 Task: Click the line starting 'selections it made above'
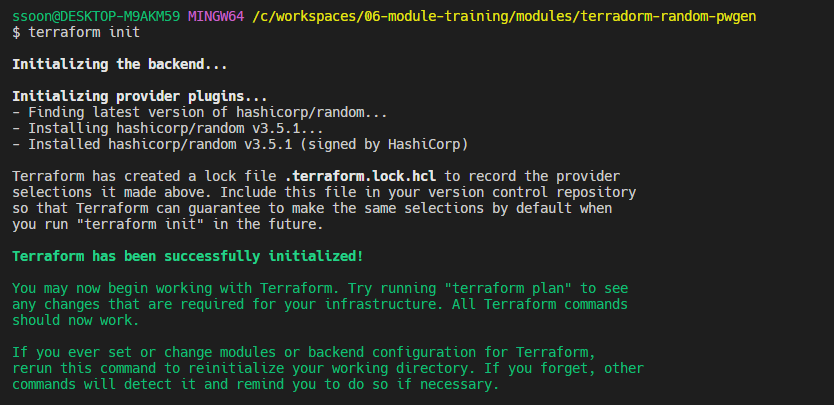coord(324,192)
